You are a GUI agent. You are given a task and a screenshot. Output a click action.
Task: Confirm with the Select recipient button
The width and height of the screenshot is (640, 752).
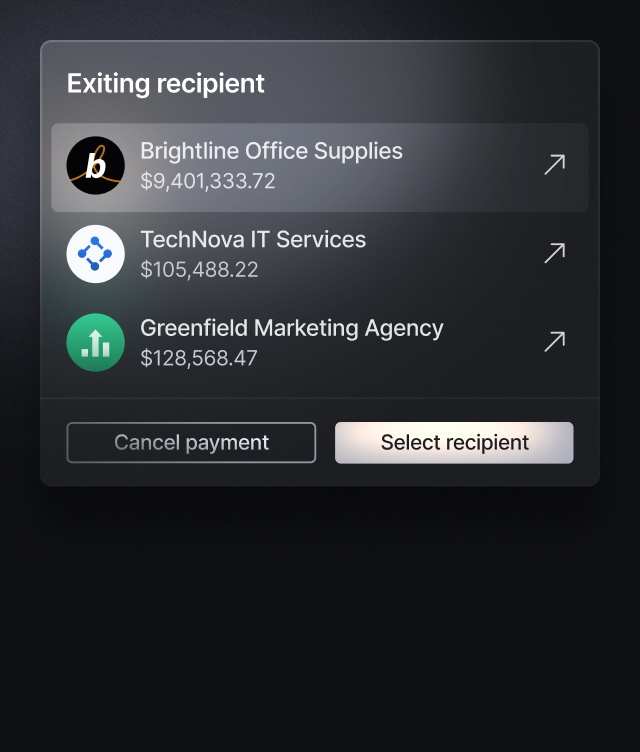pos(454,443)
